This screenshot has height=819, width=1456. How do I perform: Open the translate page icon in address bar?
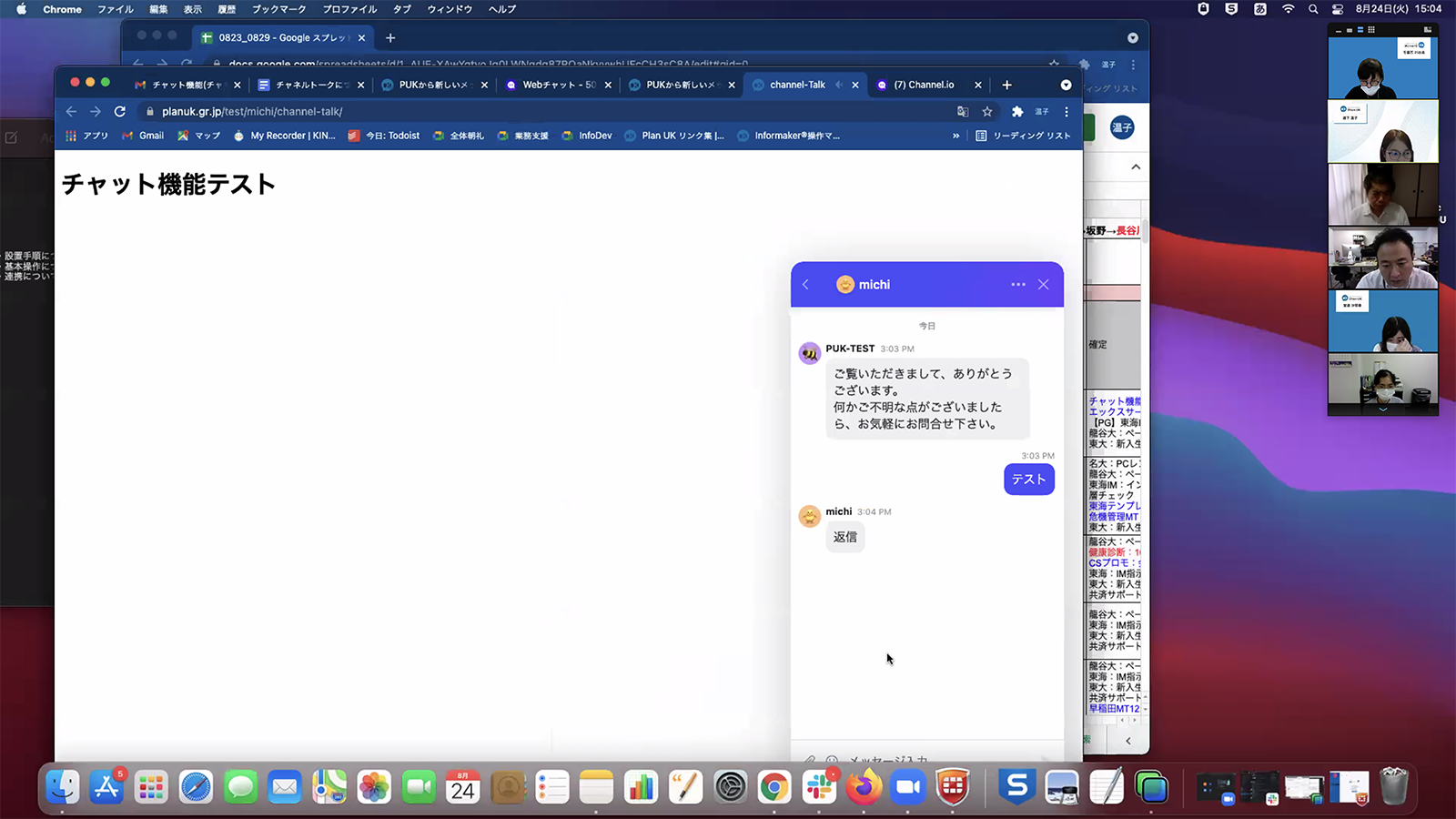(x=963, y=111)
